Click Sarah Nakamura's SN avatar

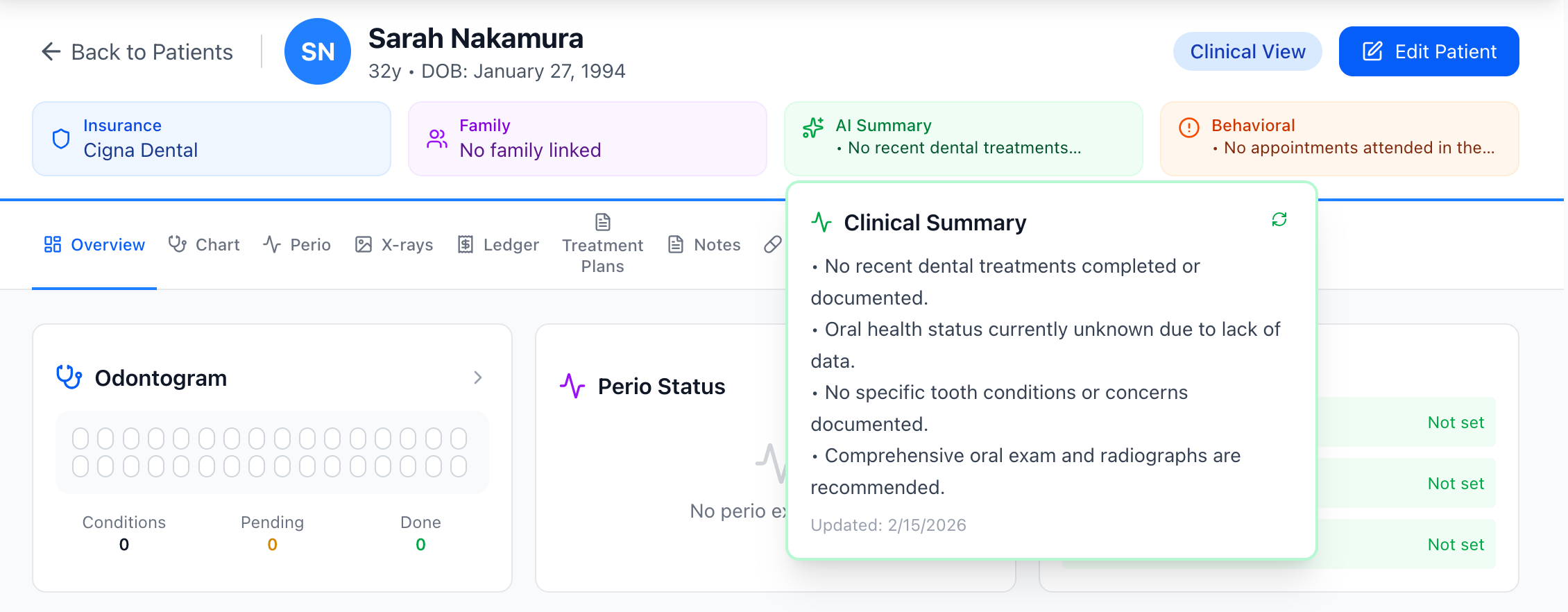click(x=317, y=51)
